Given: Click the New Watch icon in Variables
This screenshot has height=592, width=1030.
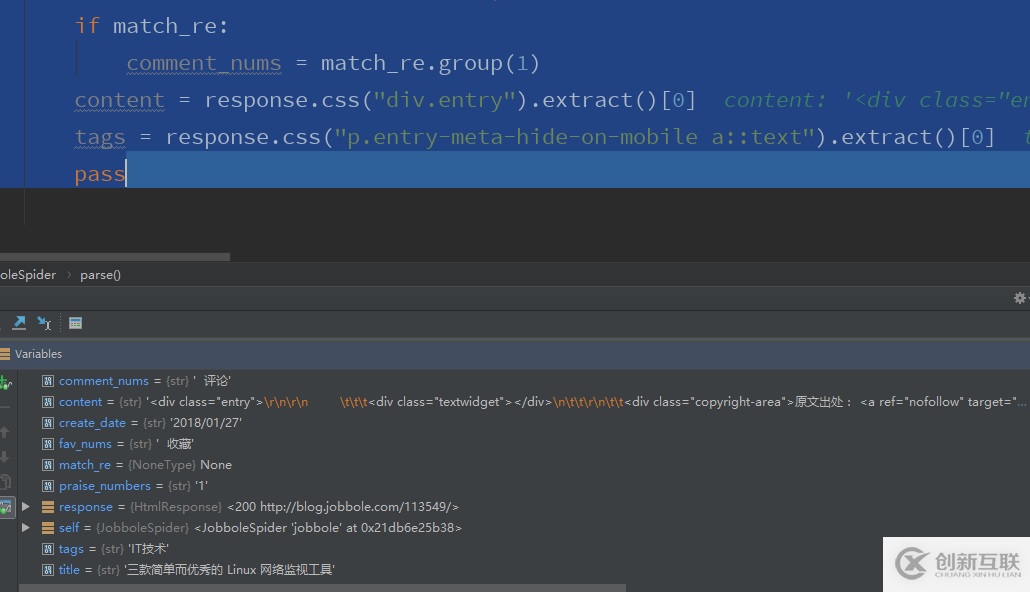Looking at the screenshot, I should coord(5,383).
